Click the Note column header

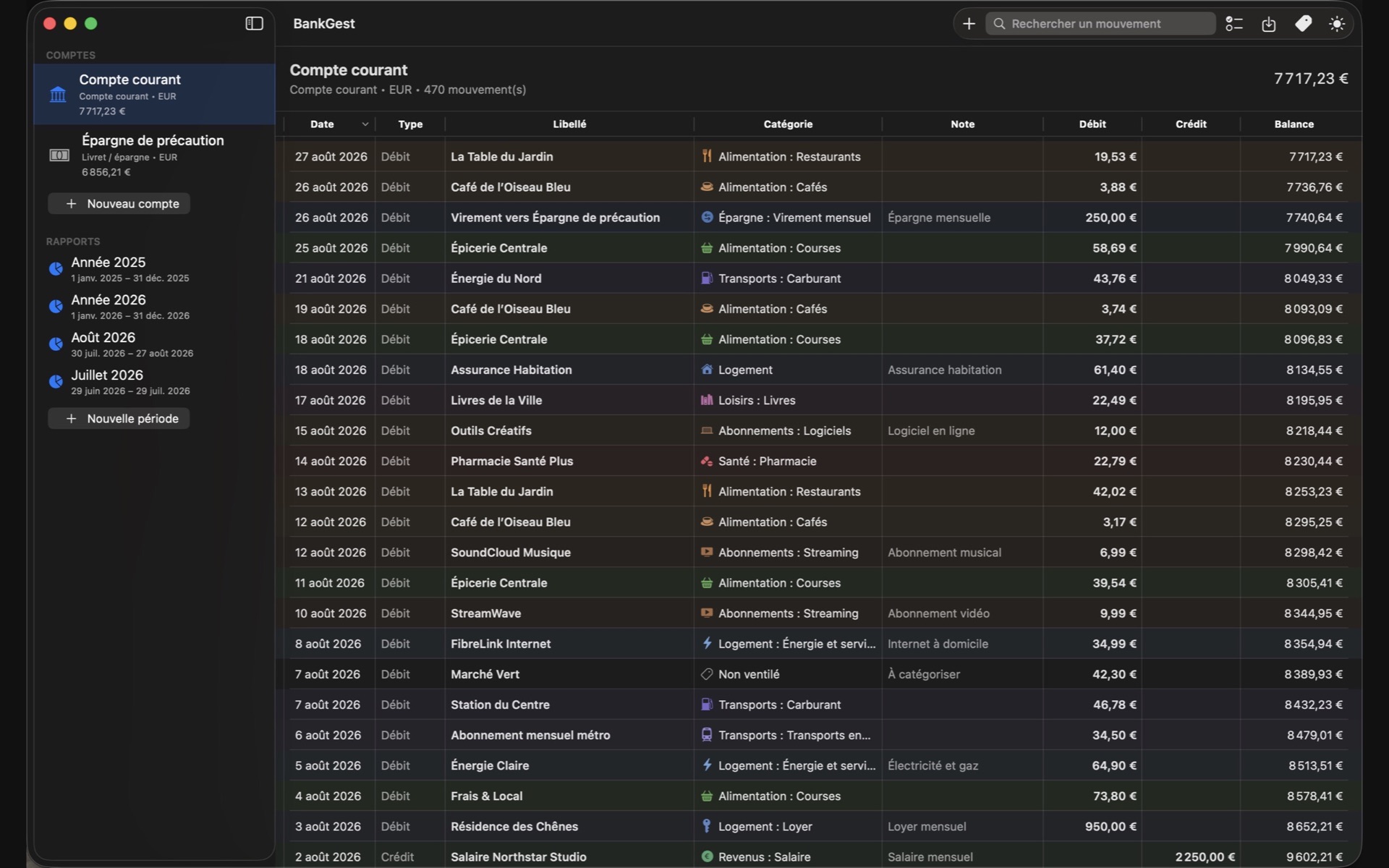click(x=962, y=124)
